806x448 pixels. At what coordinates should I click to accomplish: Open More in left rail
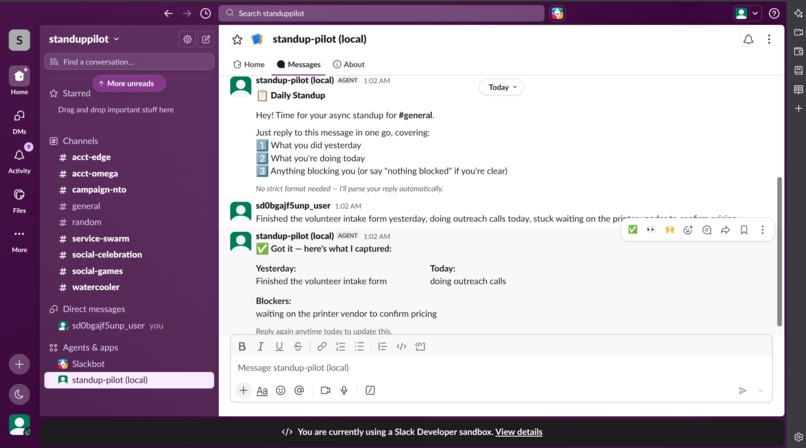[x=19, y=240]
